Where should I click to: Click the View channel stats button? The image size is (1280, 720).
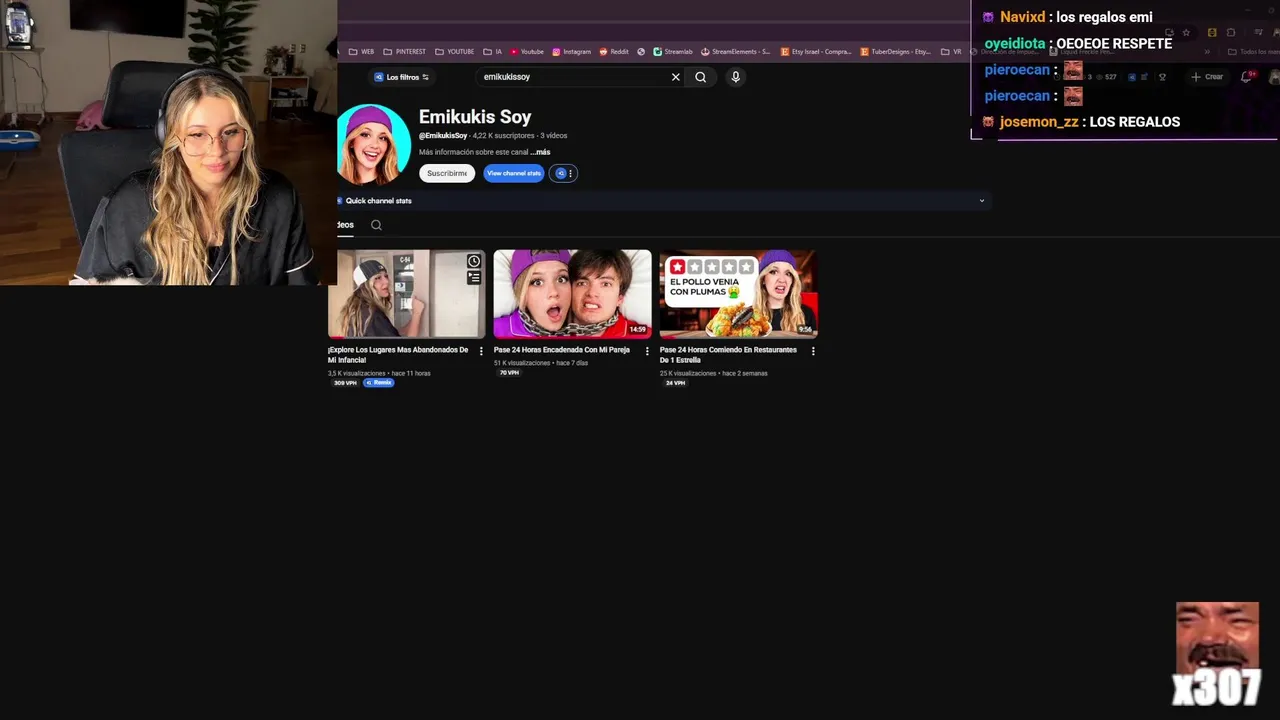tap(514, 173)
